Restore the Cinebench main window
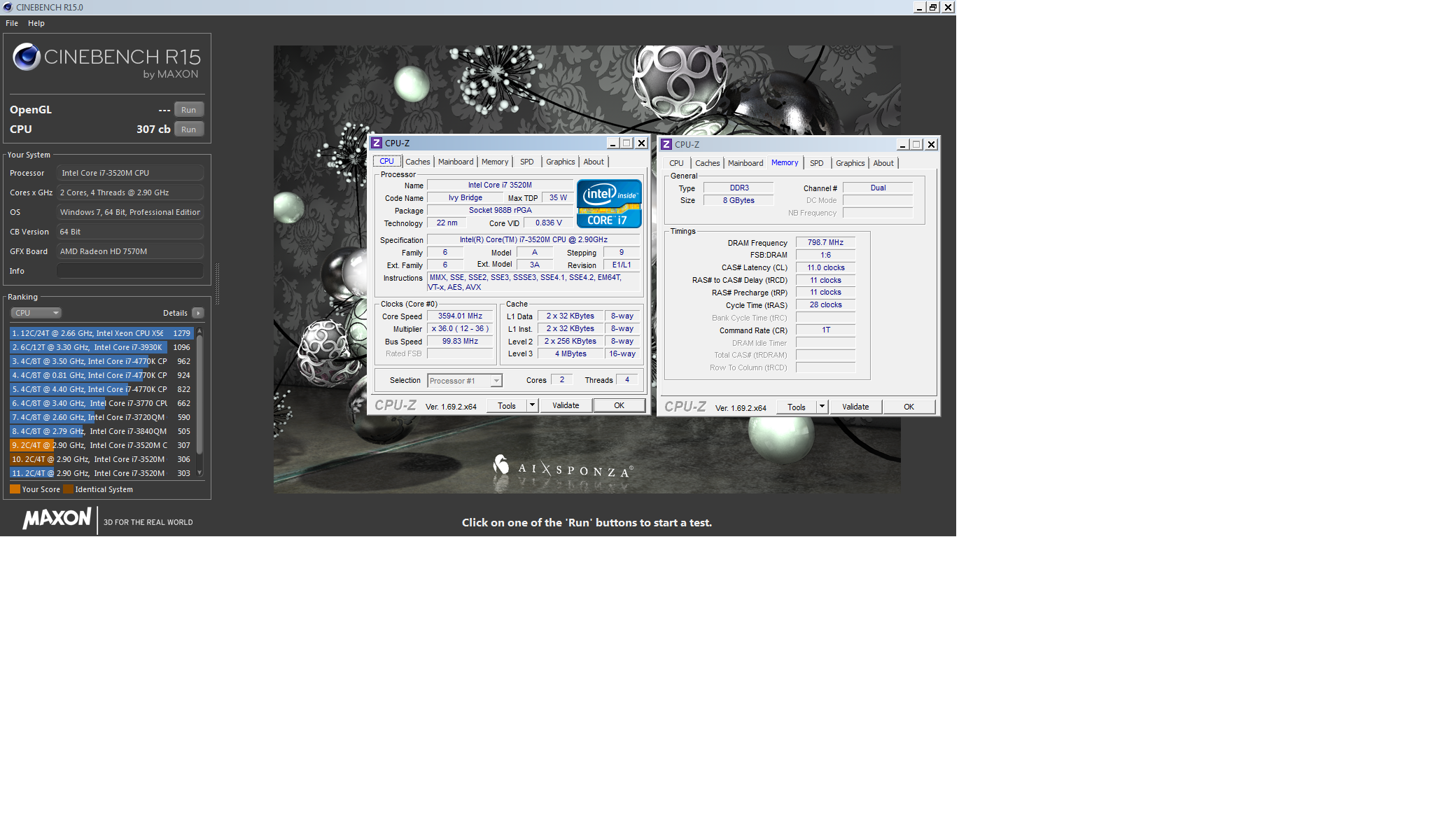This screenshot has width=1456, height=819. coord(933,7)
